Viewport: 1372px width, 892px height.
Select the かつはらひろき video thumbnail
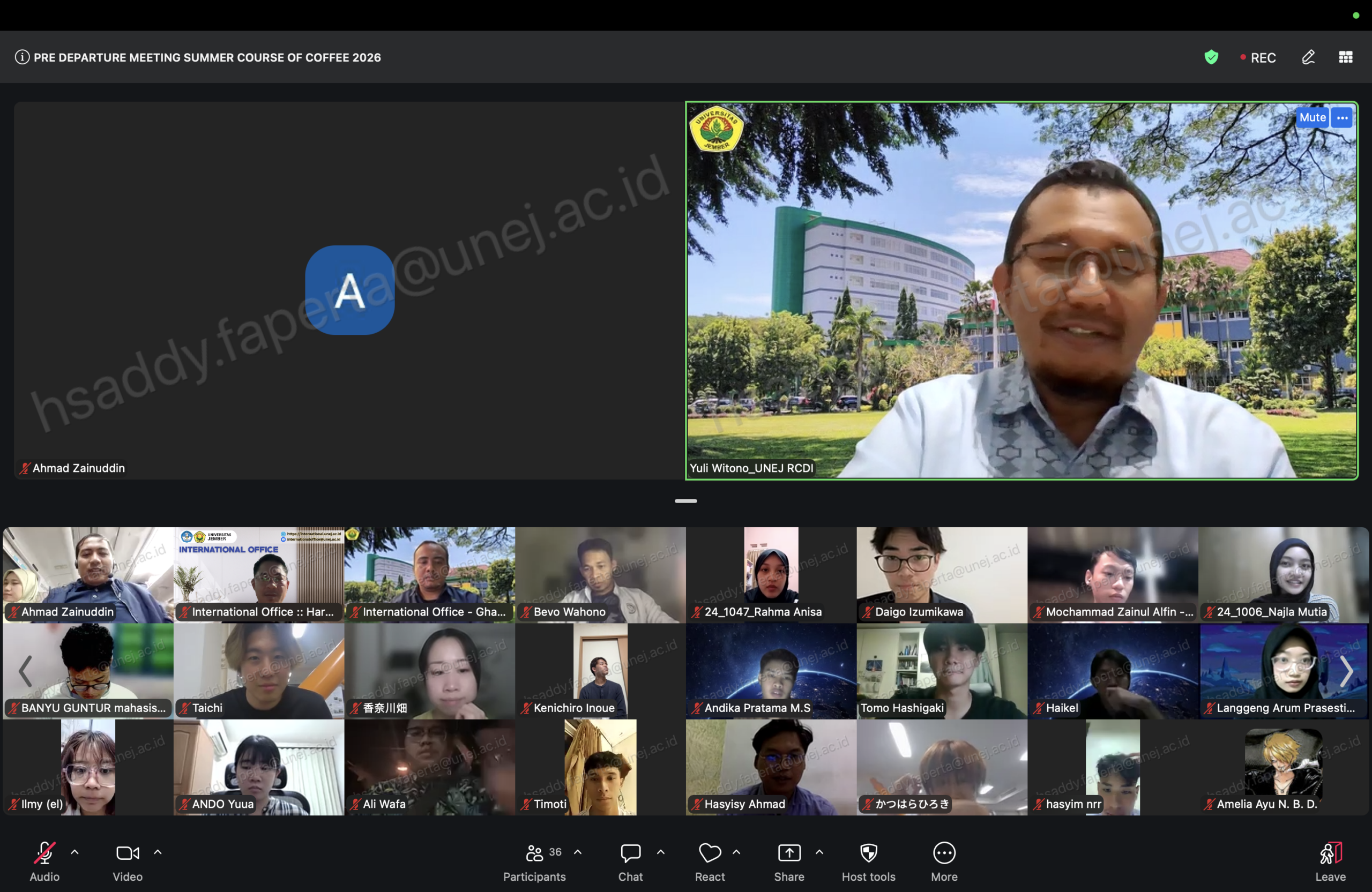(x=942, y=767)
